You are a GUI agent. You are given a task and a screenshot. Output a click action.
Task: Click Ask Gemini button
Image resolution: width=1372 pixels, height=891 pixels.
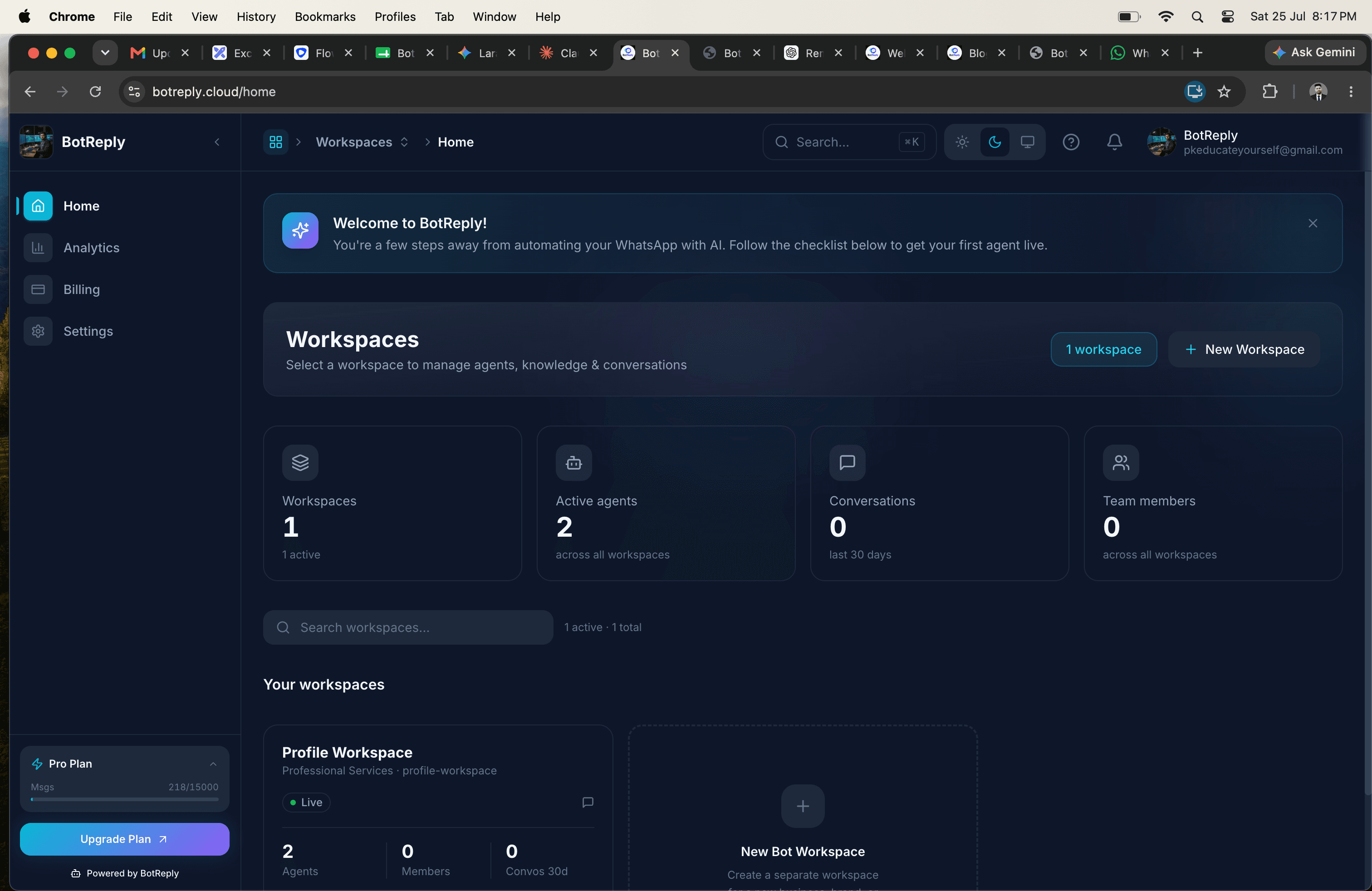(1314, 53)
